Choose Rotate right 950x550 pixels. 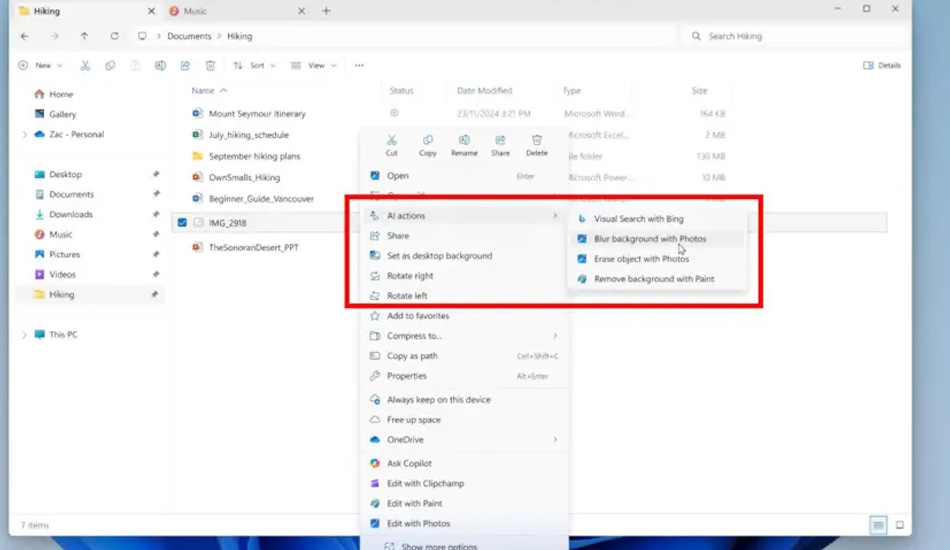click(x=464, y=276)
